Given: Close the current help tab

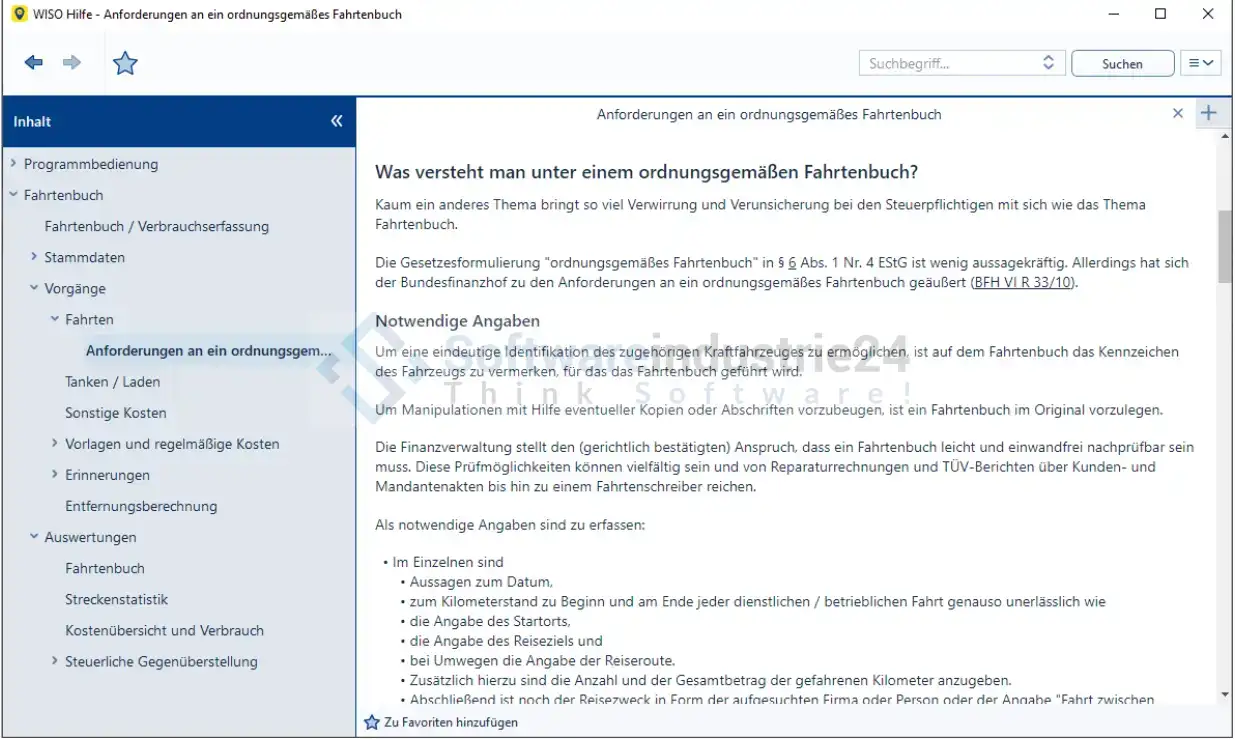Looking at the screenshot, I should tap(1178, 114).
